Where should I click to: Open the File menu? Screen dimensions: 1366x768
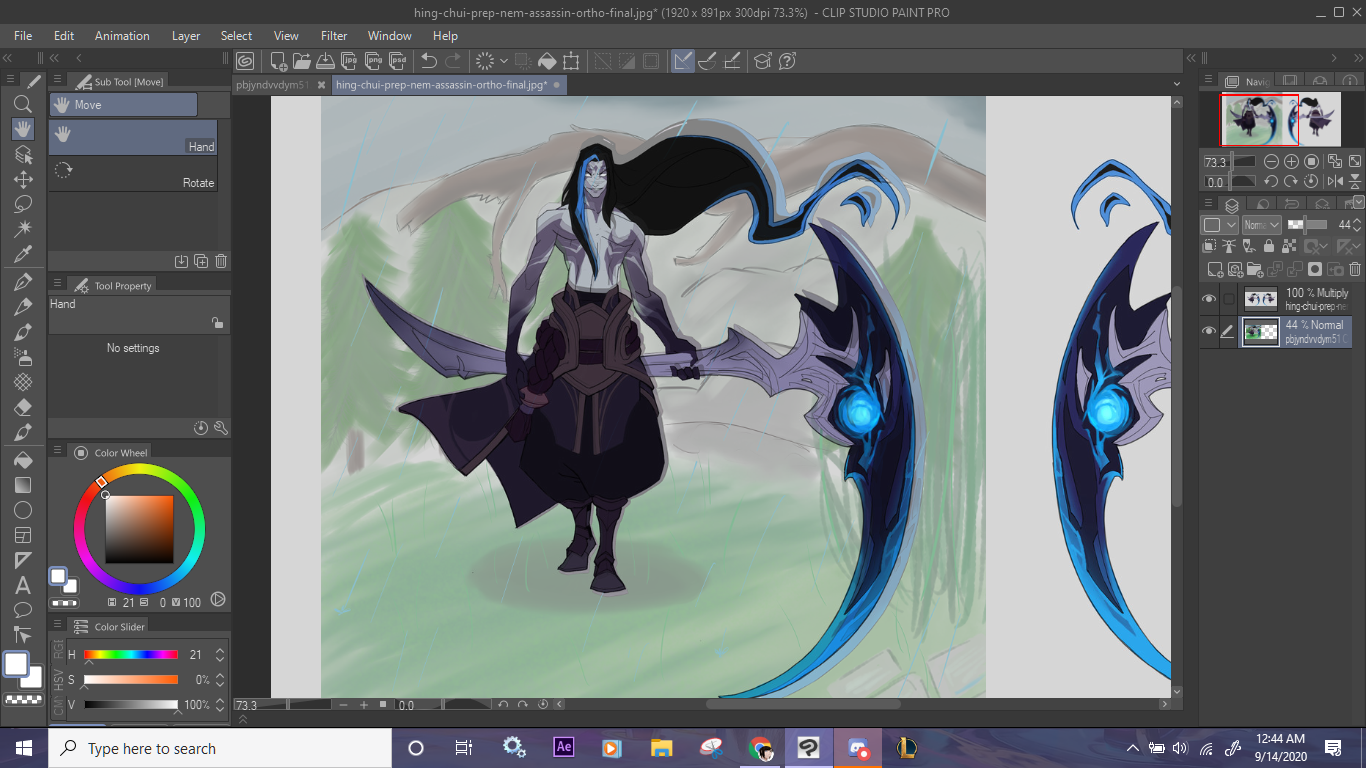pos(23,36)
